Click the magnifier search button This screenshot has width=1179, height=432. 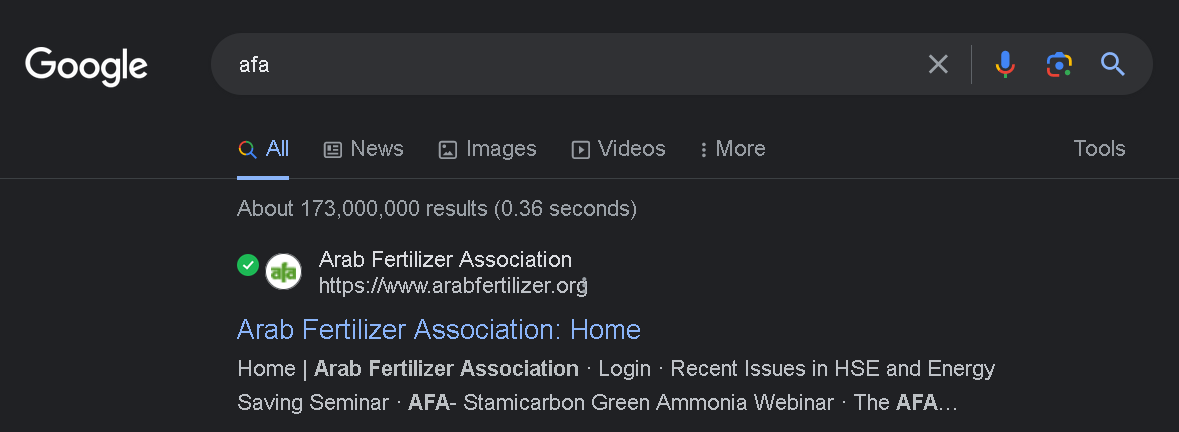[x=1113, y=65]
